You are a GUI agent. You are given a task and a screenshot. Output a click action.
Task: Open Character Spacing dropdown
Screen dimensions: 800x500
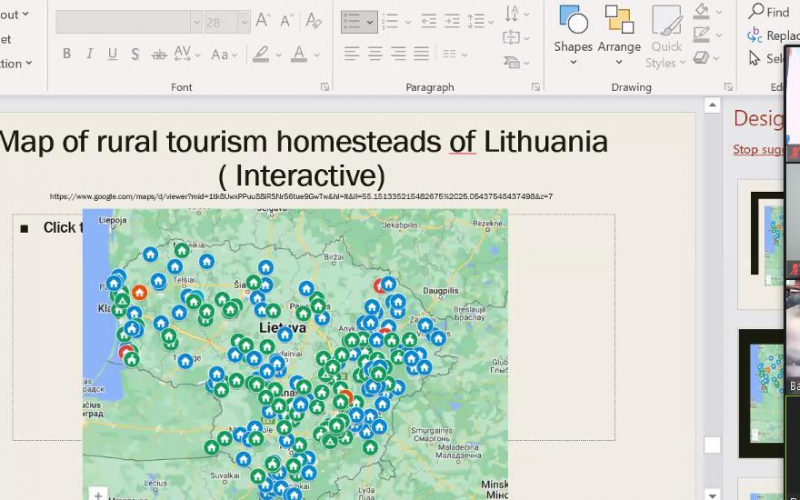[186, 54]
